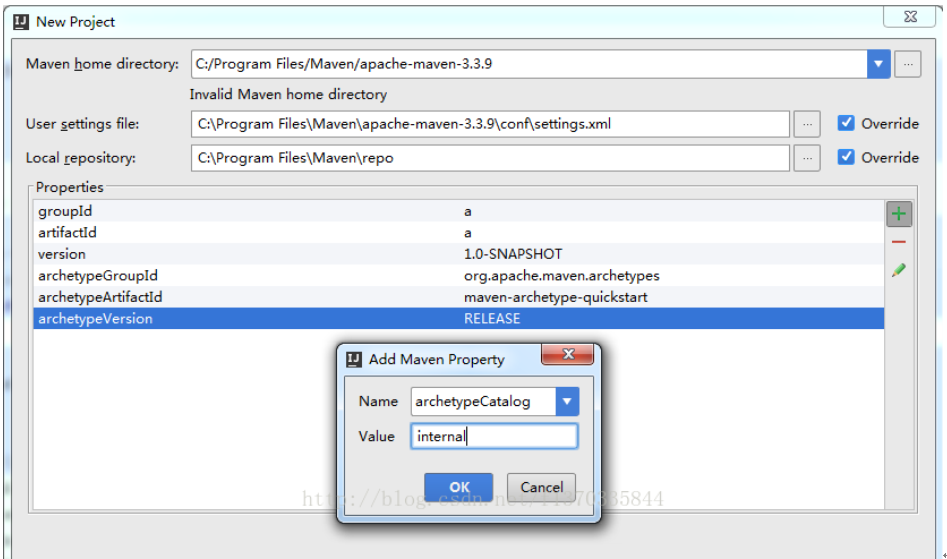Click the Name field containing archetypeCatalog

tap(483, 401)
